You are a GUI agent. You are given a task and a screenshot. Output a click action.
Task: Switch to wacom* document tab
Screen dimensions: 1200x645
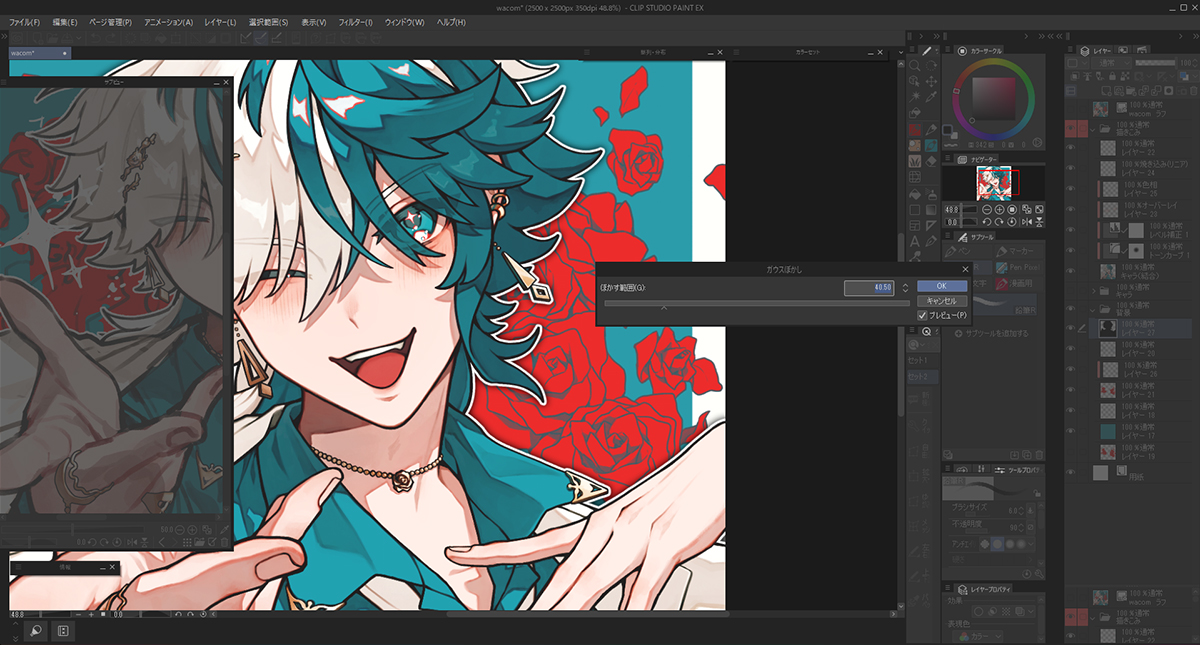(x=40, y=52)
